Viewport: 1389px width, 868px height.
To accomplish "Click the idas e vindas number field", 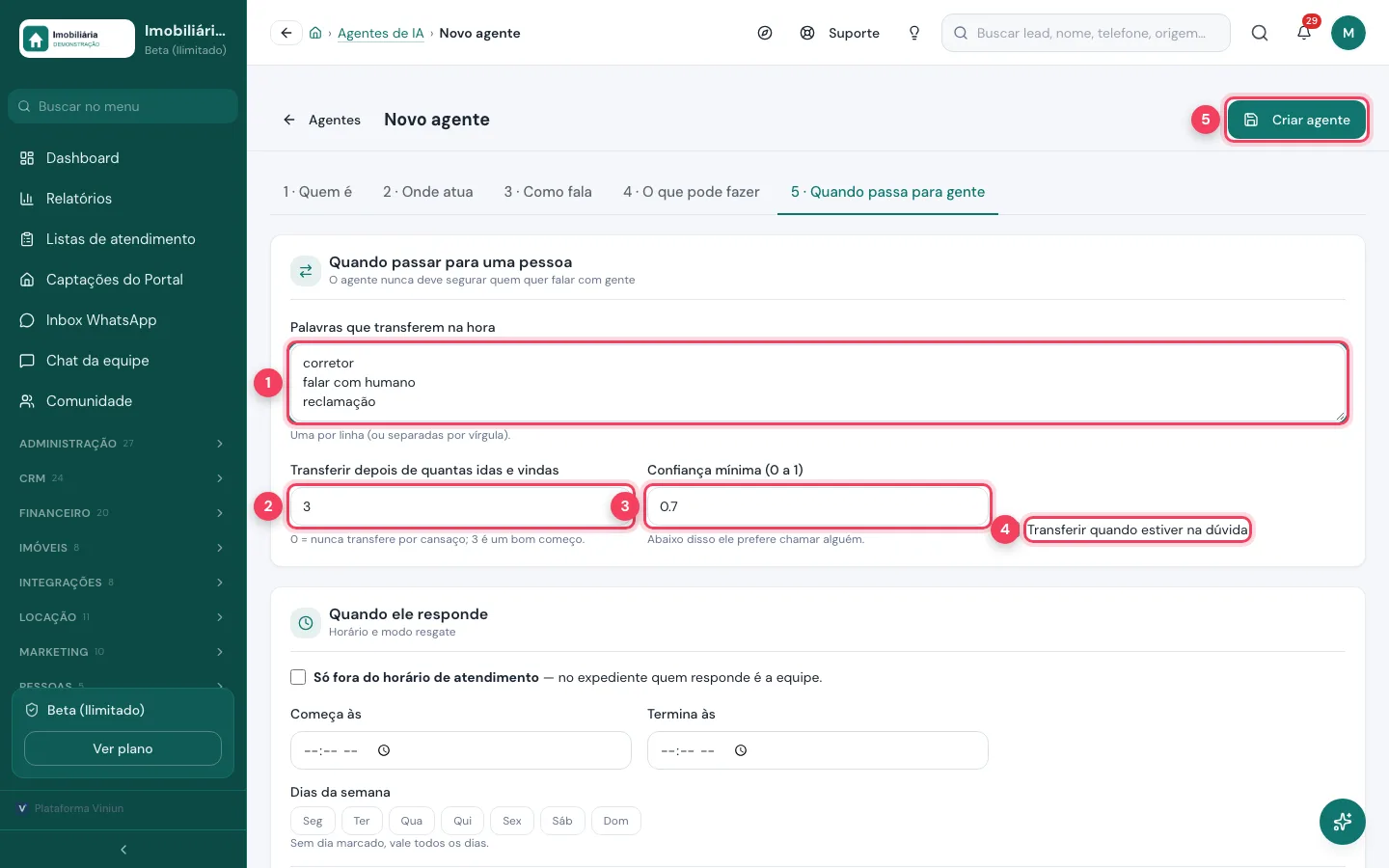I will pos(461,506).
